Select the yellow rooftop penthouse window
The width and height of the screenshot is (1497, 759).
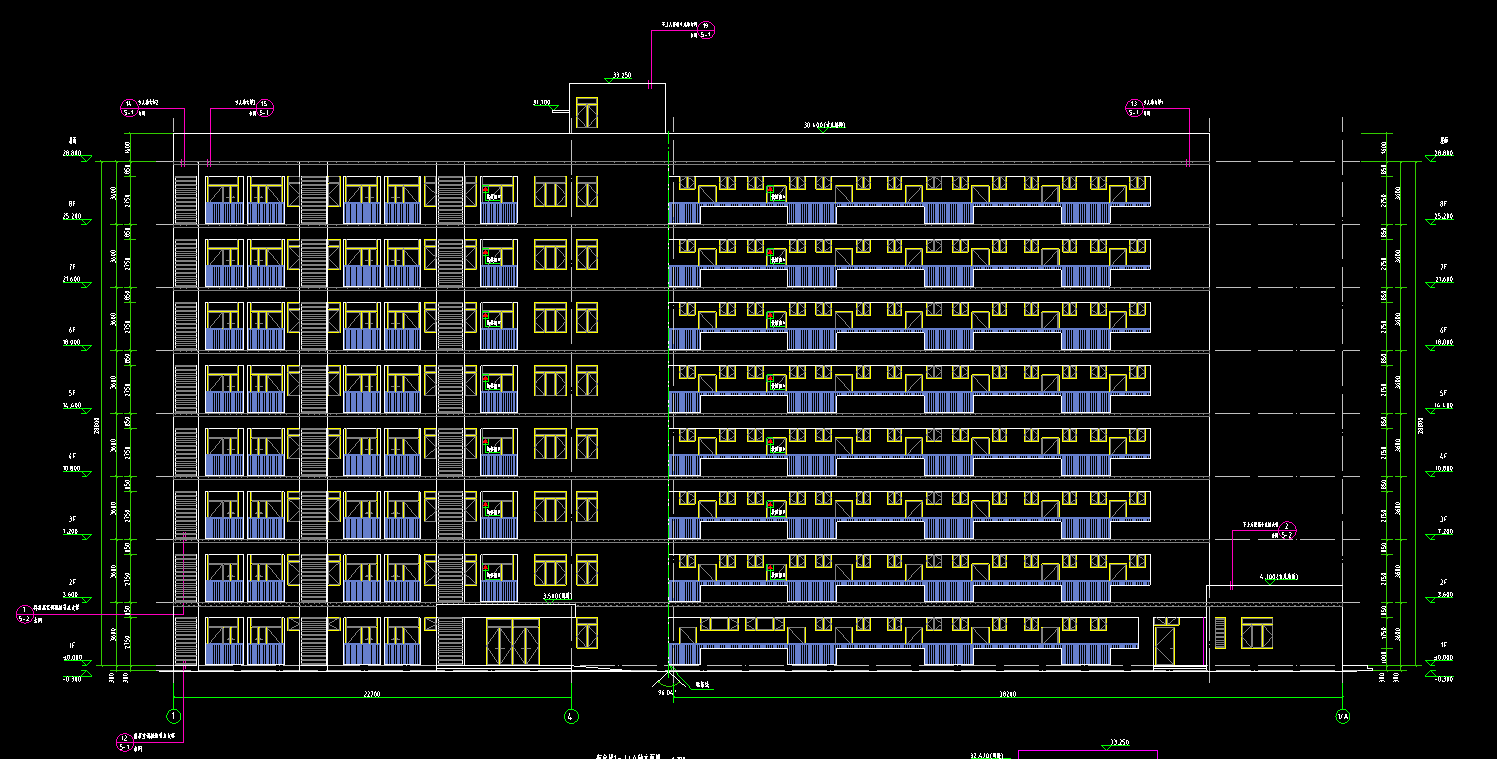pyautogui.click(x=586, y=113)
